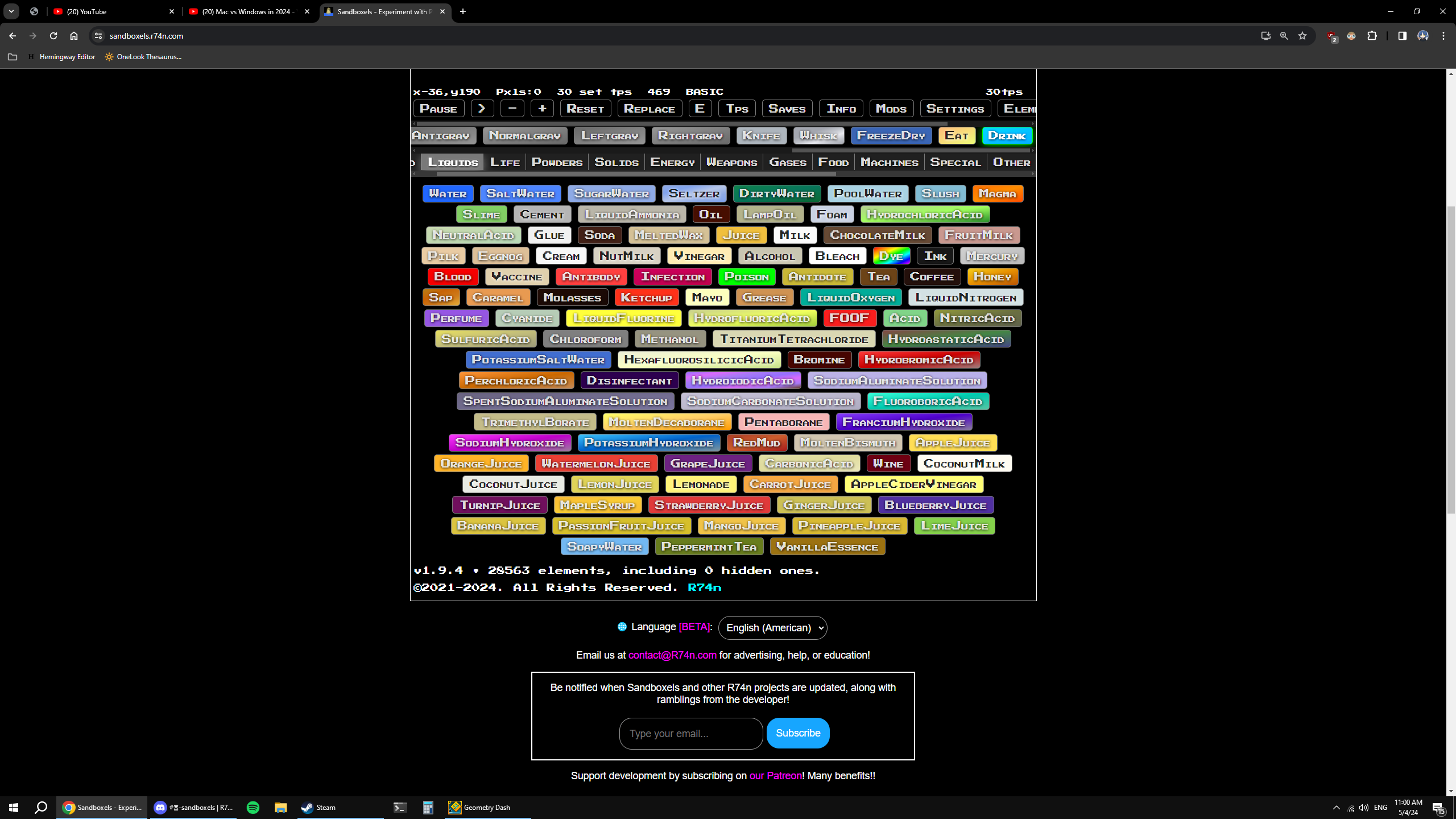Toggle the Pause simulation button

coord(439,109)
